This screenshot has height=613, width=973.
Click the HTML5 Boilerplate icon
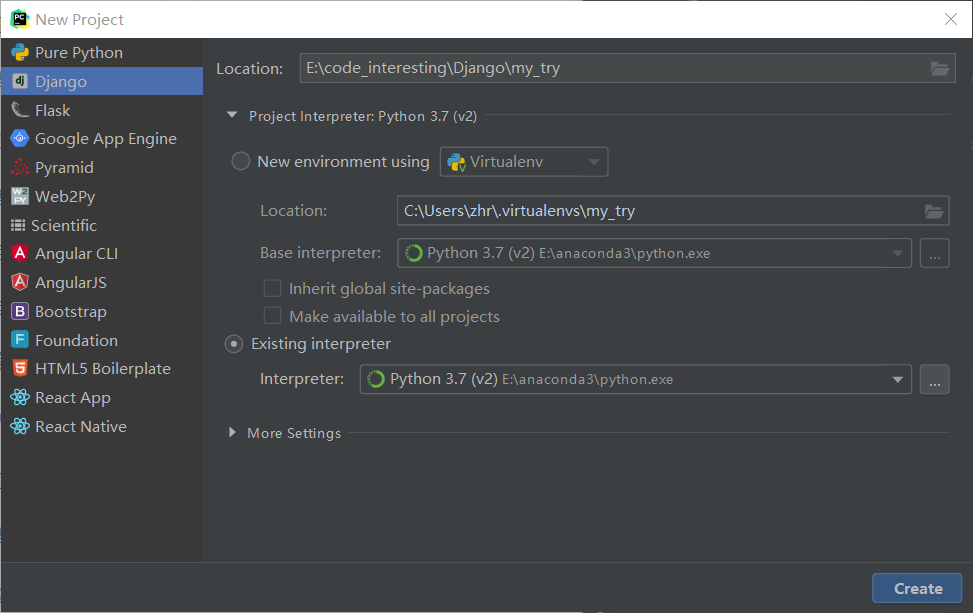click(x=20, y=369)
